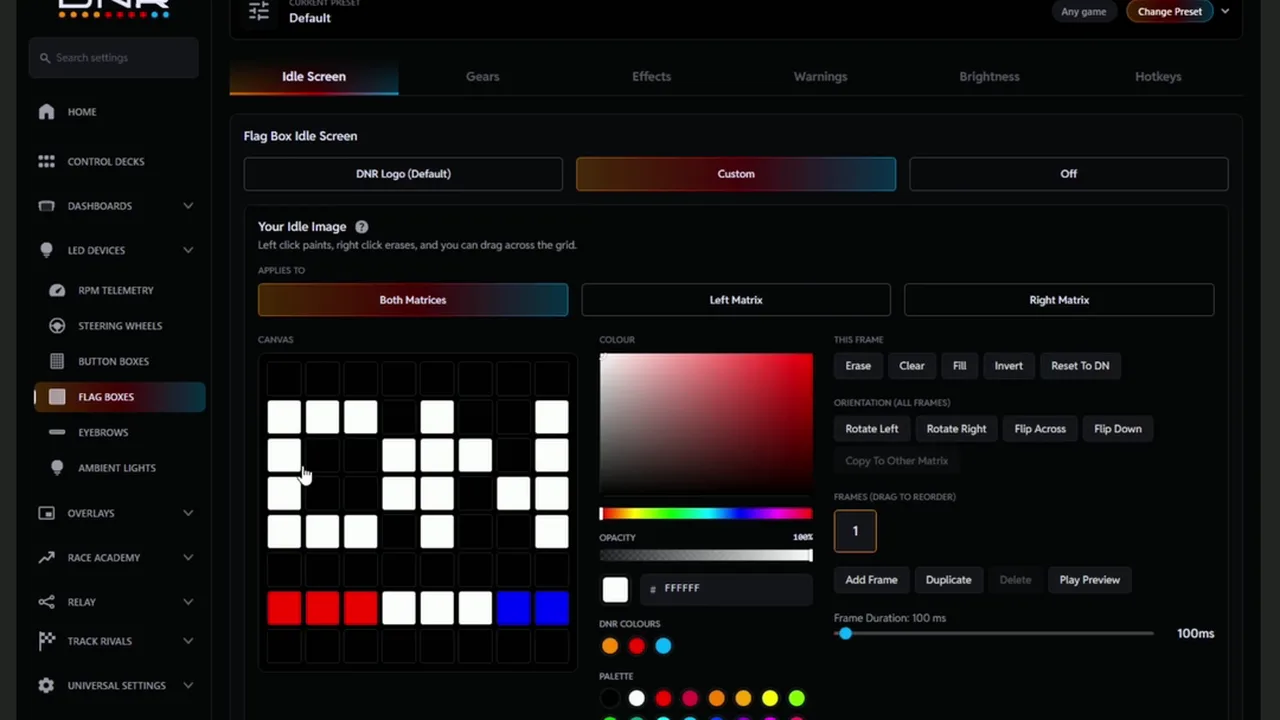The image size is (1280, 720).
Task: Expand the Track Rivals chevron
Action: (x=188, y=641)
